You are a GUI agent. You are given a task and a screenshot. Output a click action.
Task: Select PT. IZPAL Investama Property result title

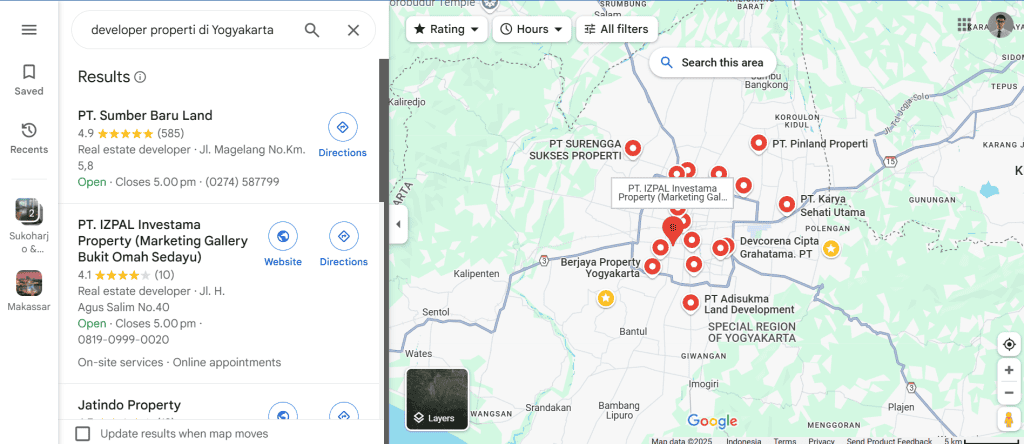[x=163, y=241]
